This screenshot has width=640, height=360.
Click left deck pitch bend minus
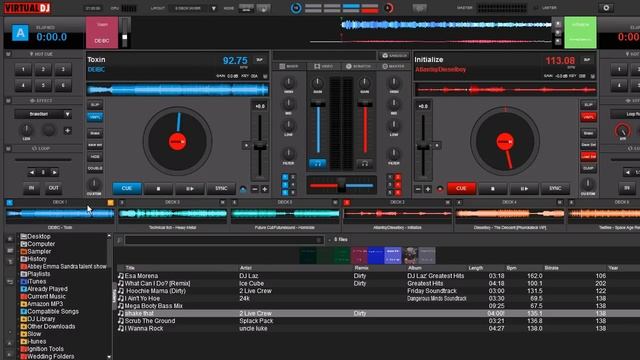point(255,189)
